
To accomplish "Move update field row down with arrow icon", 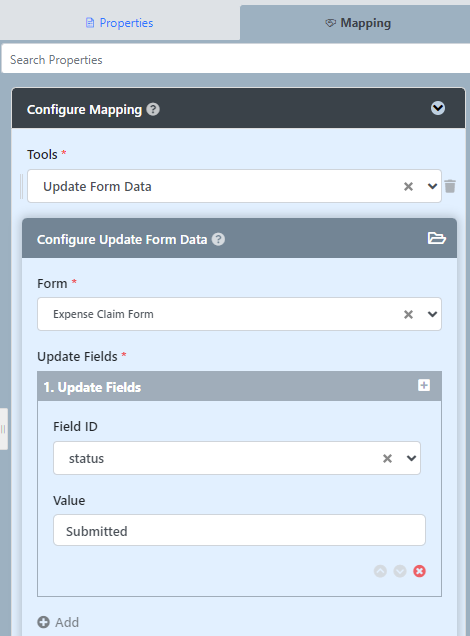I will 400,571.
